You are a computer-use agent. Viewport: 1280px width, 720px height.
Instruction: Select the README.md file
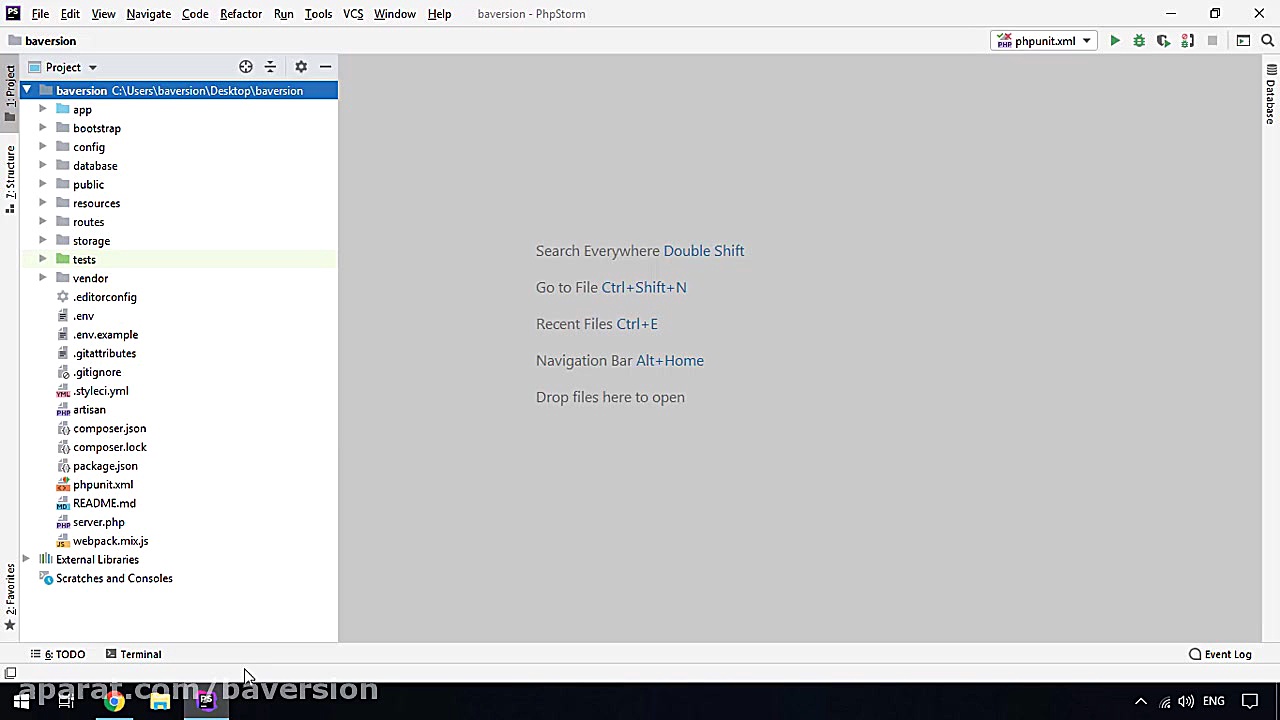point(104,504)
